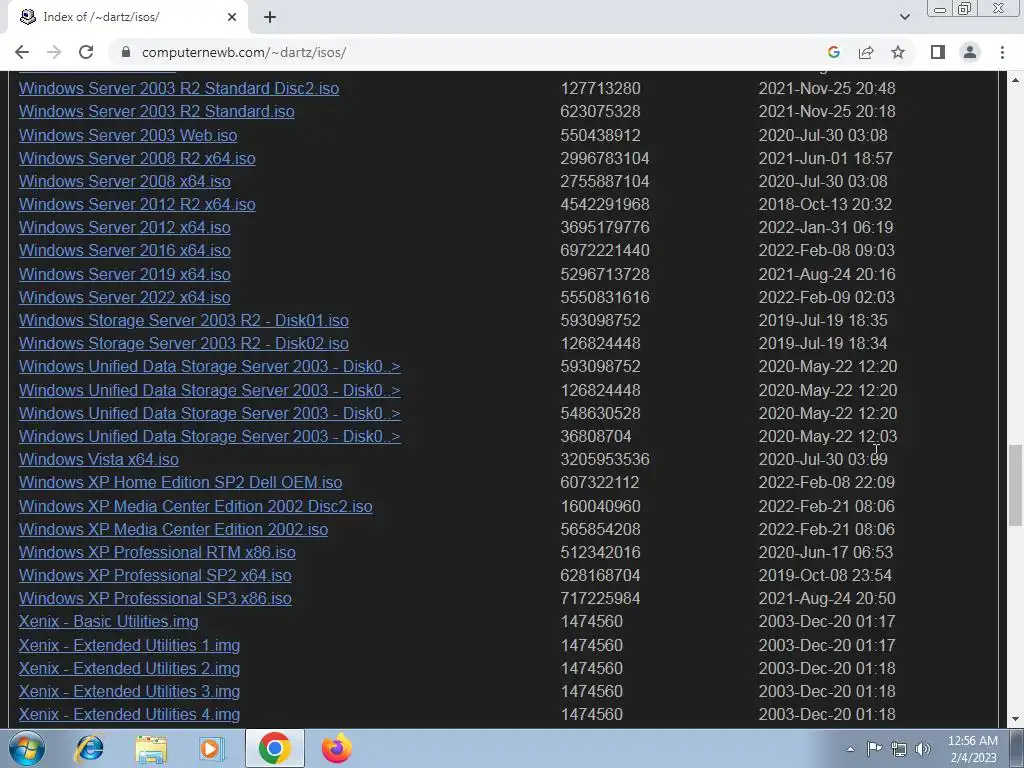Click date 2019-Oct-08 23:54 for XP SP2 x64
This screenshot has width=1024, height=768.
[x=825, y=575]
